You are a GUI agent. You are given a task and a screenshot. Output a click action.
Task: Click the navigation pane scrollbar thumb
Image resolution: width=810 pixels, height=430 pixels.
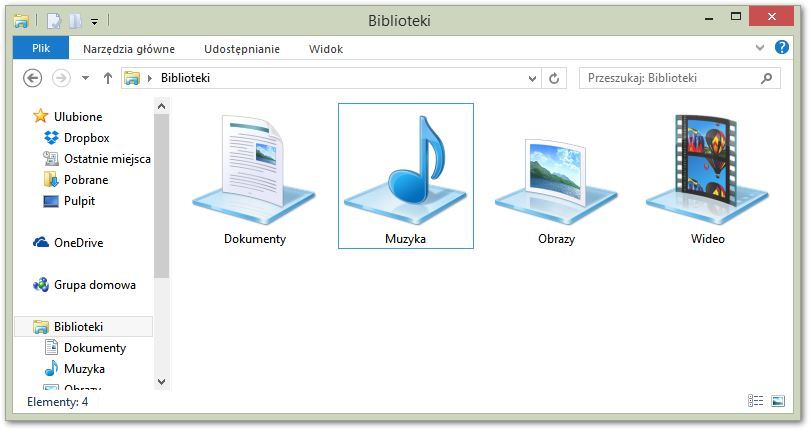(162, 196)
